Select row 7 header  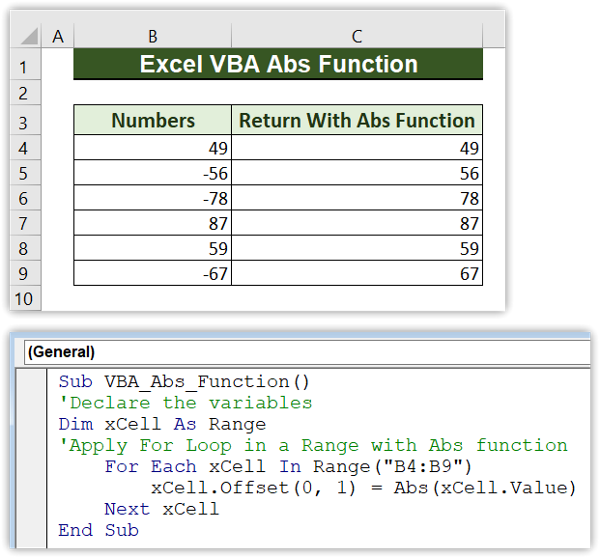coord(25,223)
